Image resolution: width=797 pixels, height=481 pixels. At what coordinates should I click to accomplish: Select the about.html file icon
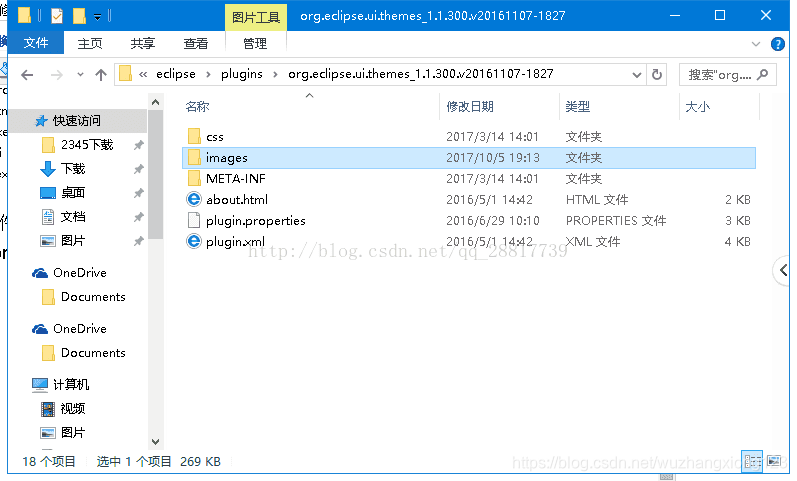pos(194,199)
